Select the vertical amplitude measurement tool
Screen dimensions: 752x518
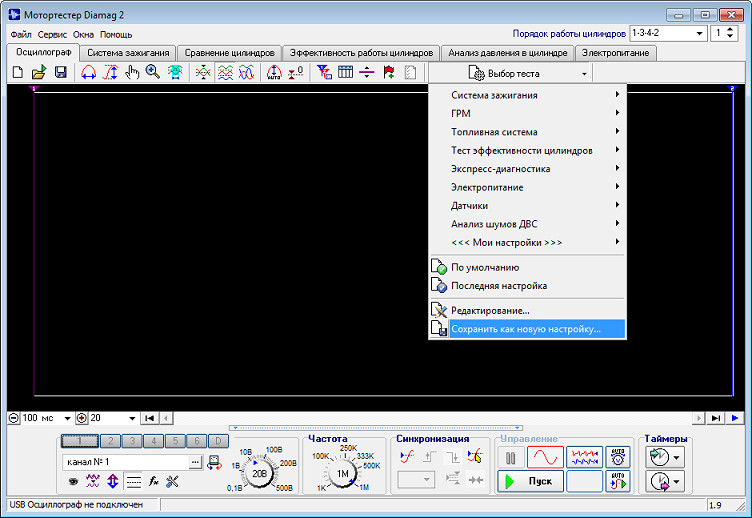[x=111, y=72]
